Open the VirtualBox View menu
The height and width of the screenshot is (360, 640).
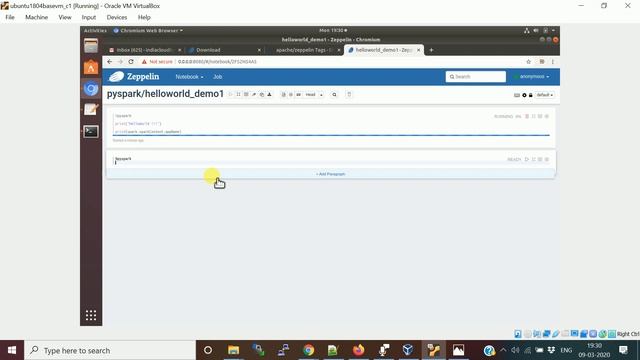[65, 17]
